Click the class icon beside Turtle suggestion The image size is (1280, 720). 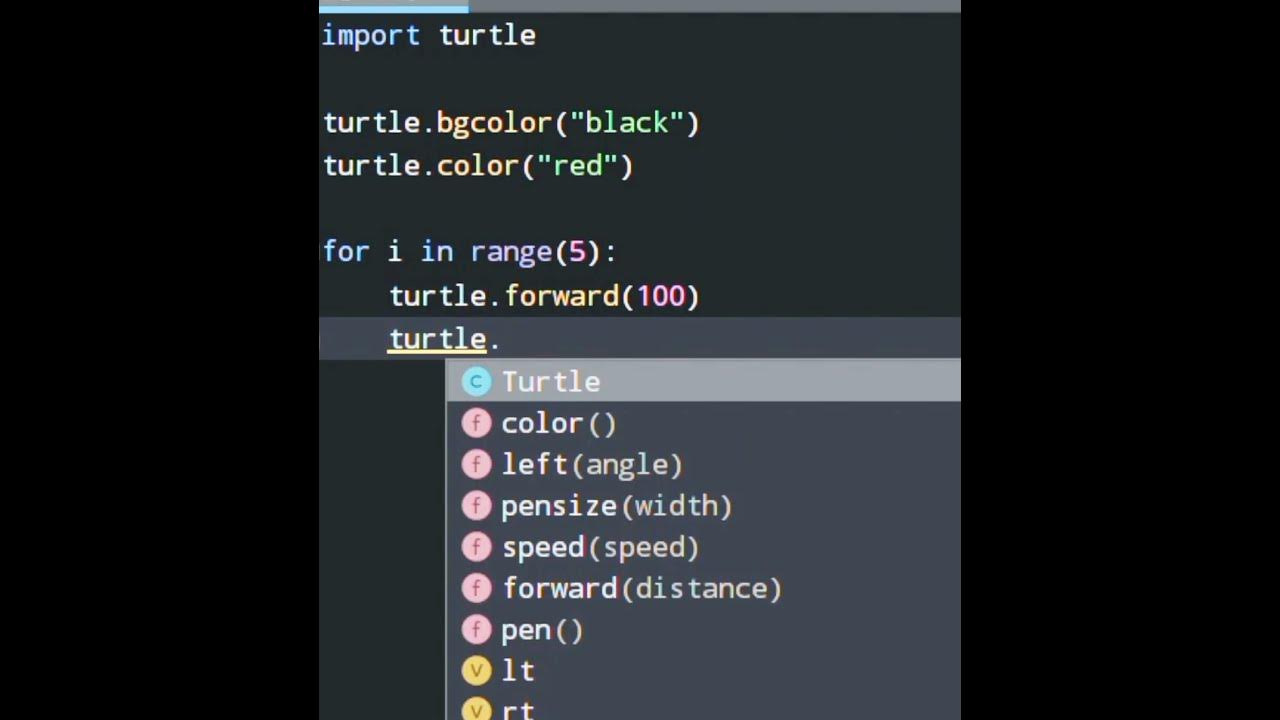click(476, 381)
